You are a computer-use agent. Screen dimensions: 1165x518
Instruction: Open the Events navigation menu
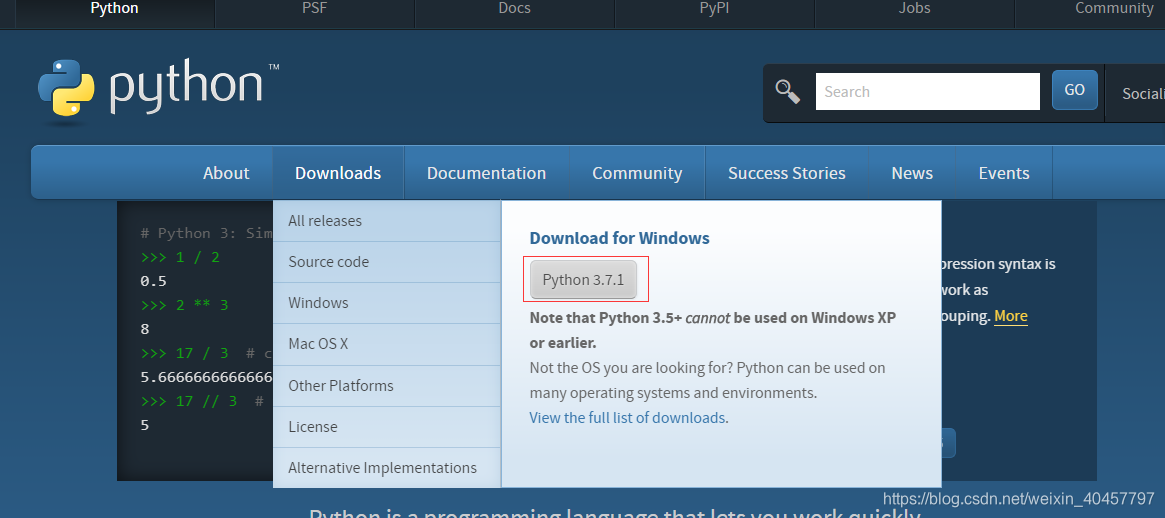(1004, 173)
